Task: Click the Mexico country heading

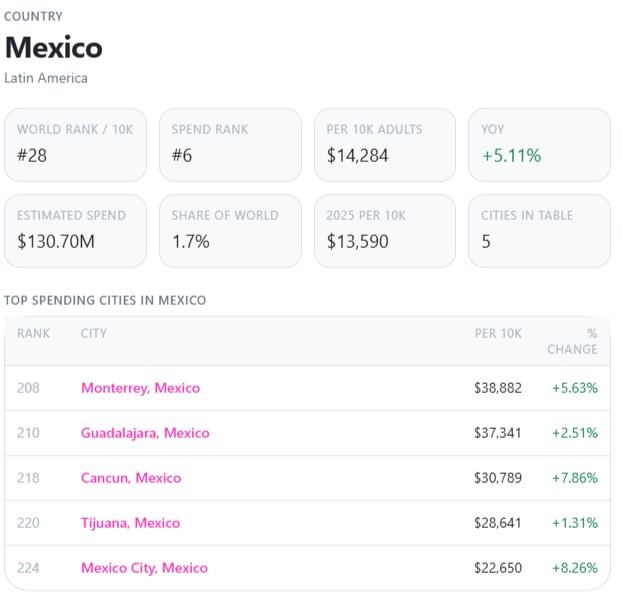Action: point(54,47)
